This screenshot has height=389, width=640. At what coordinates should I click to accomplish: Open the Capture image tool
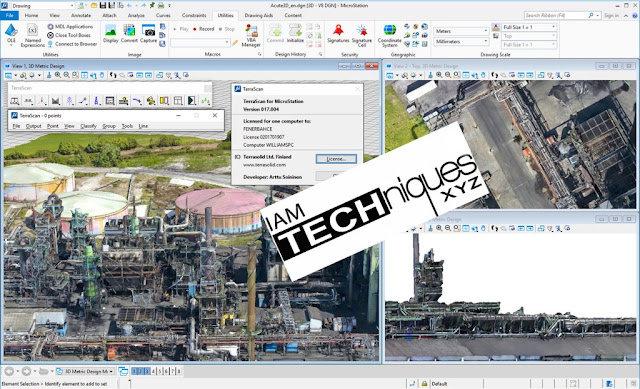pos(148,33)
